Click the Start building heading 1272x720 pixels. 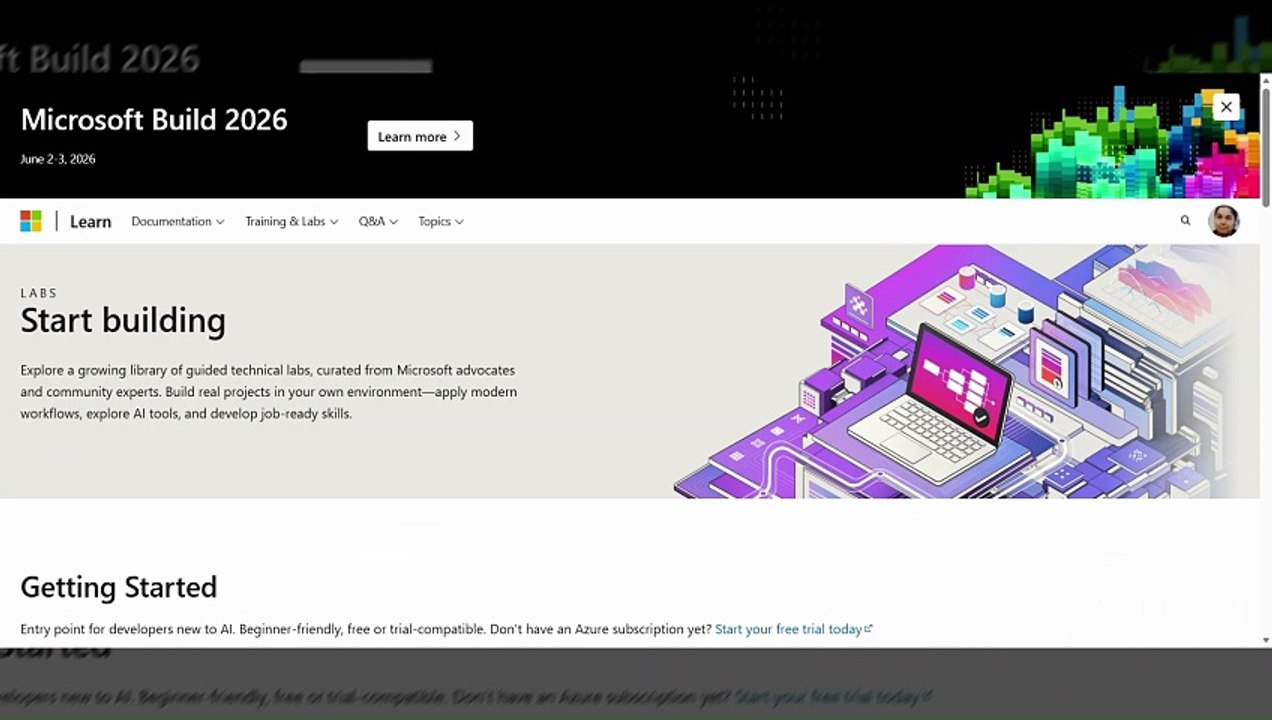pos(123,321)
